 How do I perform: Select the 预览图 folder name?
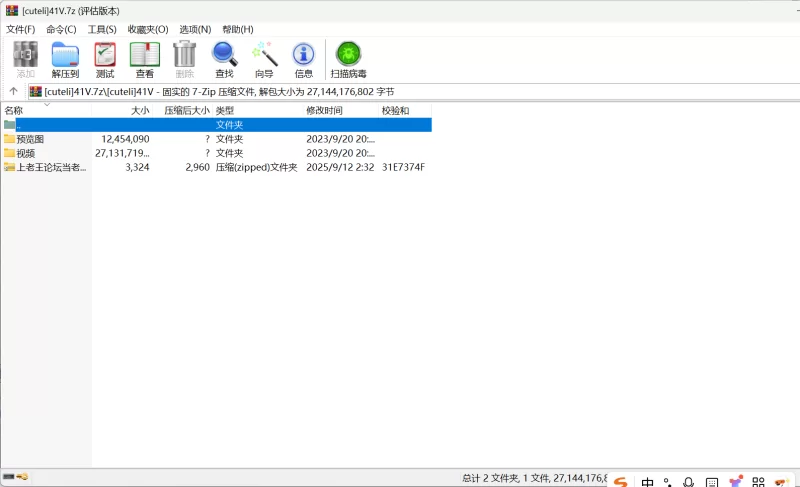pyautogui.click(x=30, y=139)
